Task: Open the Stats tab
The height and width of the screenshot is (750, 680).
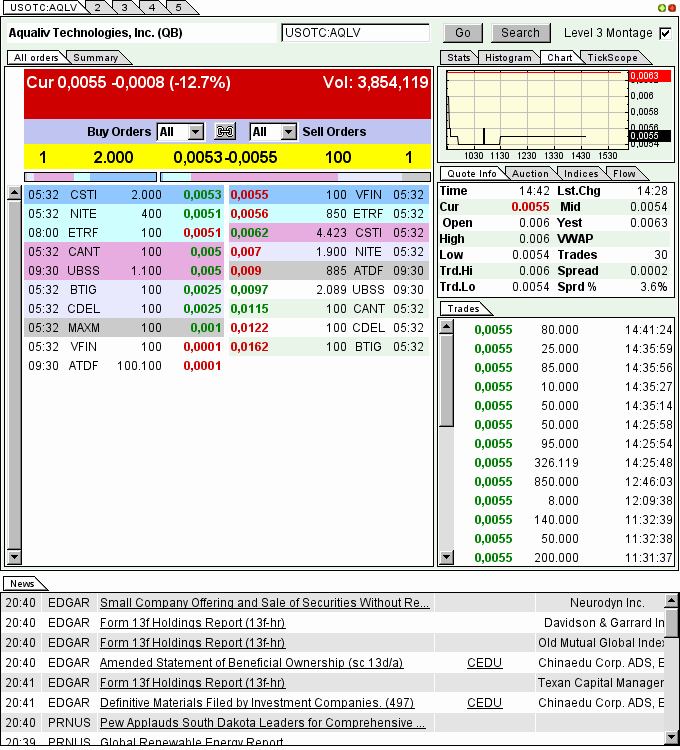Action: coord(459,57)
